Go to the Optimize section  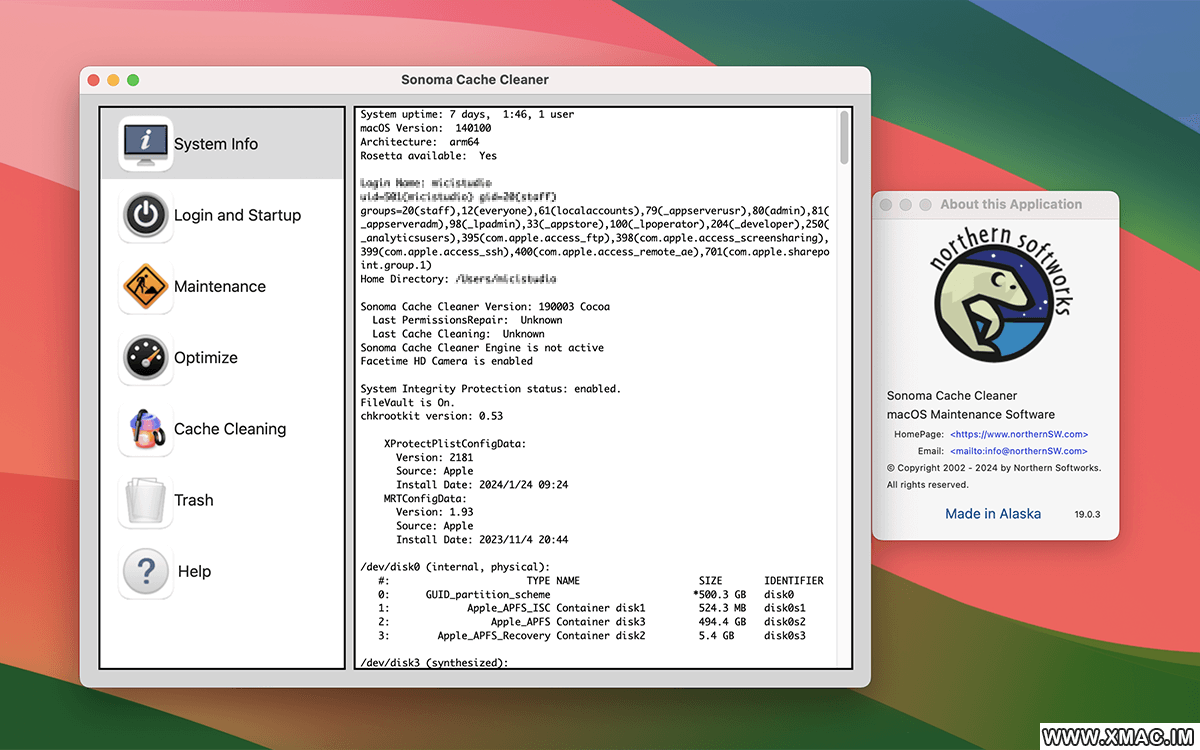click(x=206, y=358)
